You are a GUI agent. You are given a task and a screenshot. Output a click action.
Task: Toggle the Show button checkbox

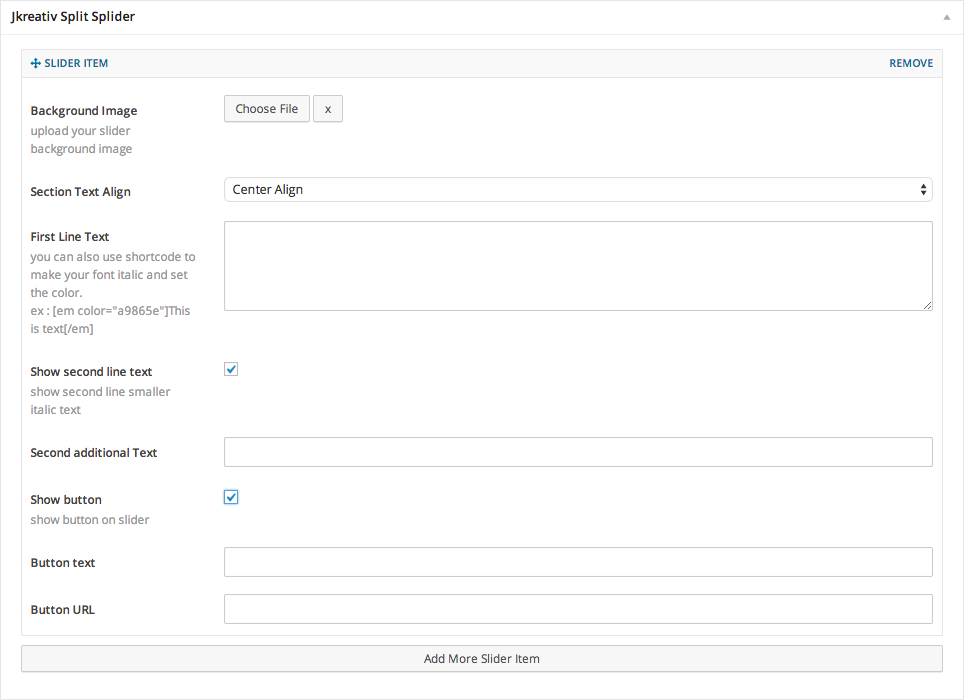click(x=231, y=497)
